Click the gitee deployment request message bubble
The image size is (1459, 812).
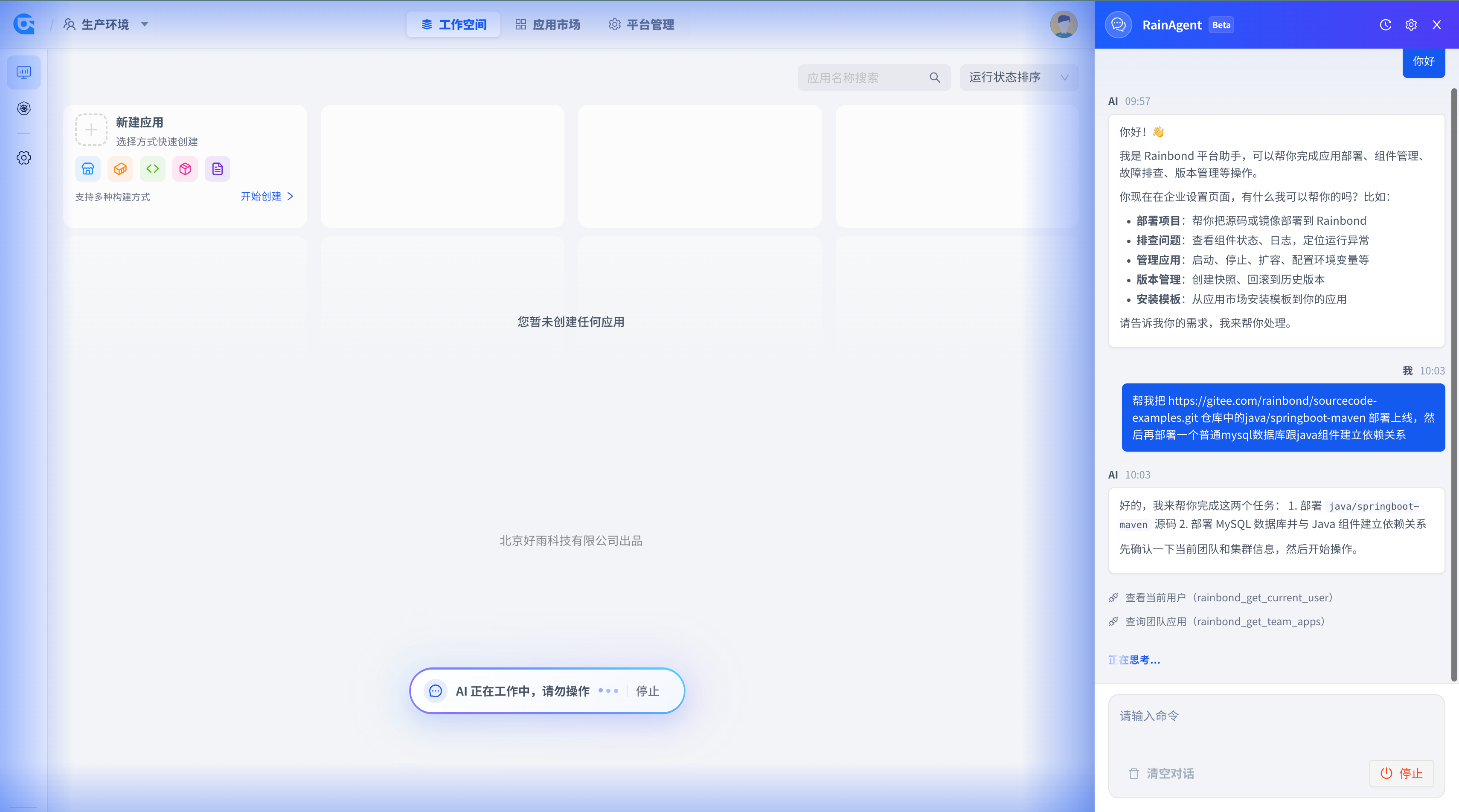(1283, 418)
